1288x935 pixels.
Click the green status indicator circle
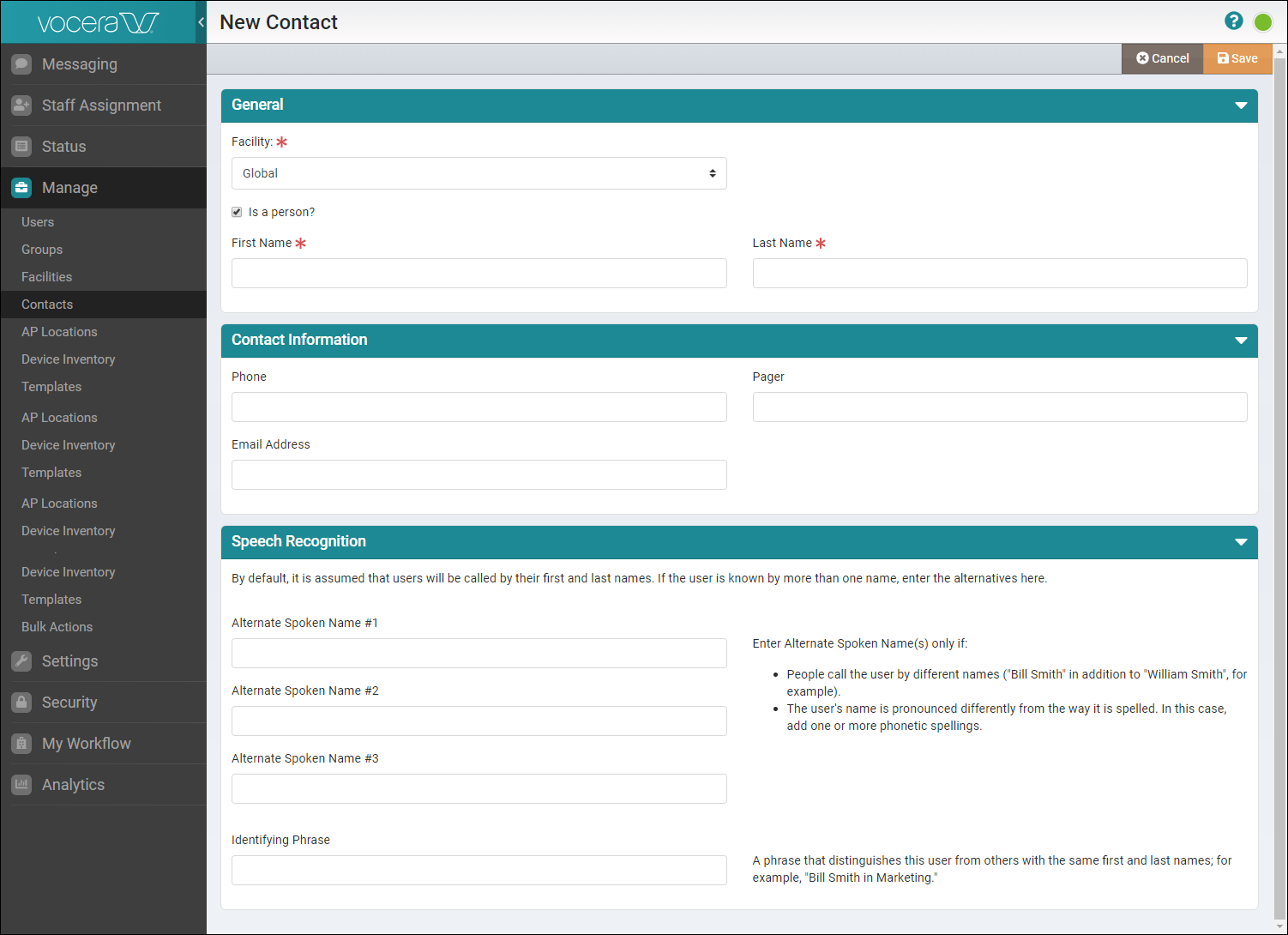(1262, 22)
